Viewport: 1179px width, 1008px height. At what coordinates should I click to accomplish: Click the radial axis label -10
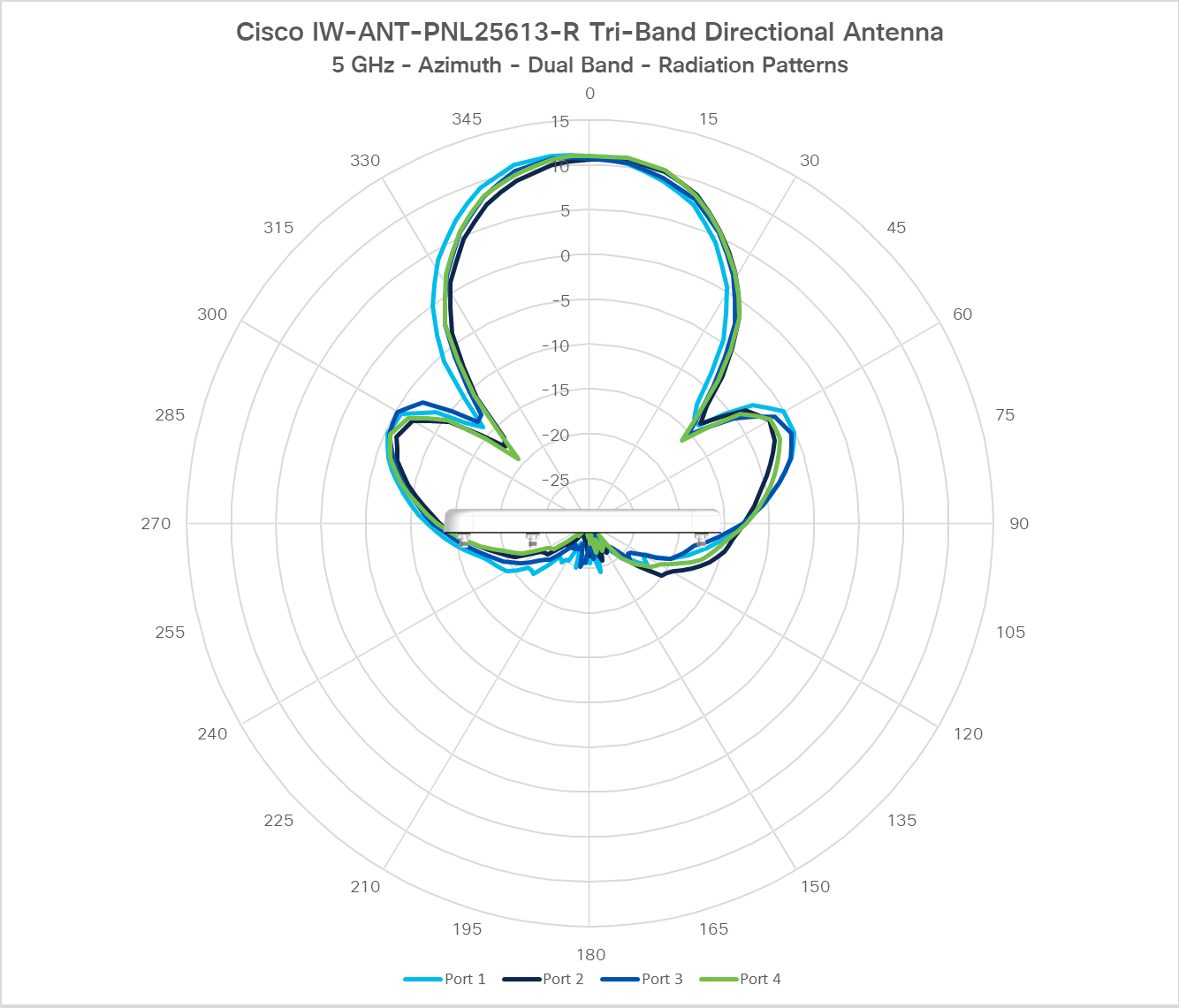pos(556,346)
